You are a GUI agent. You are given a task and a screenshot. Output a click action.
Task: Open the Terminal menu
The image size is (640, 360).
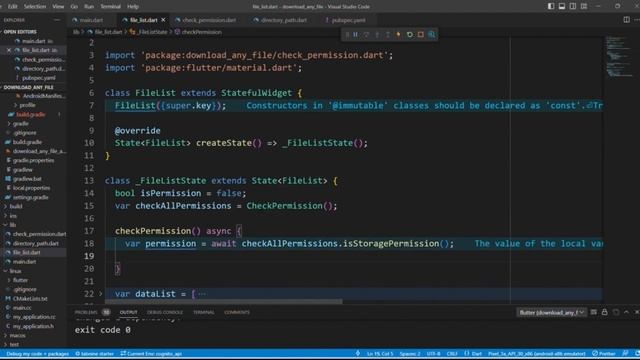(x=110, y=7)
